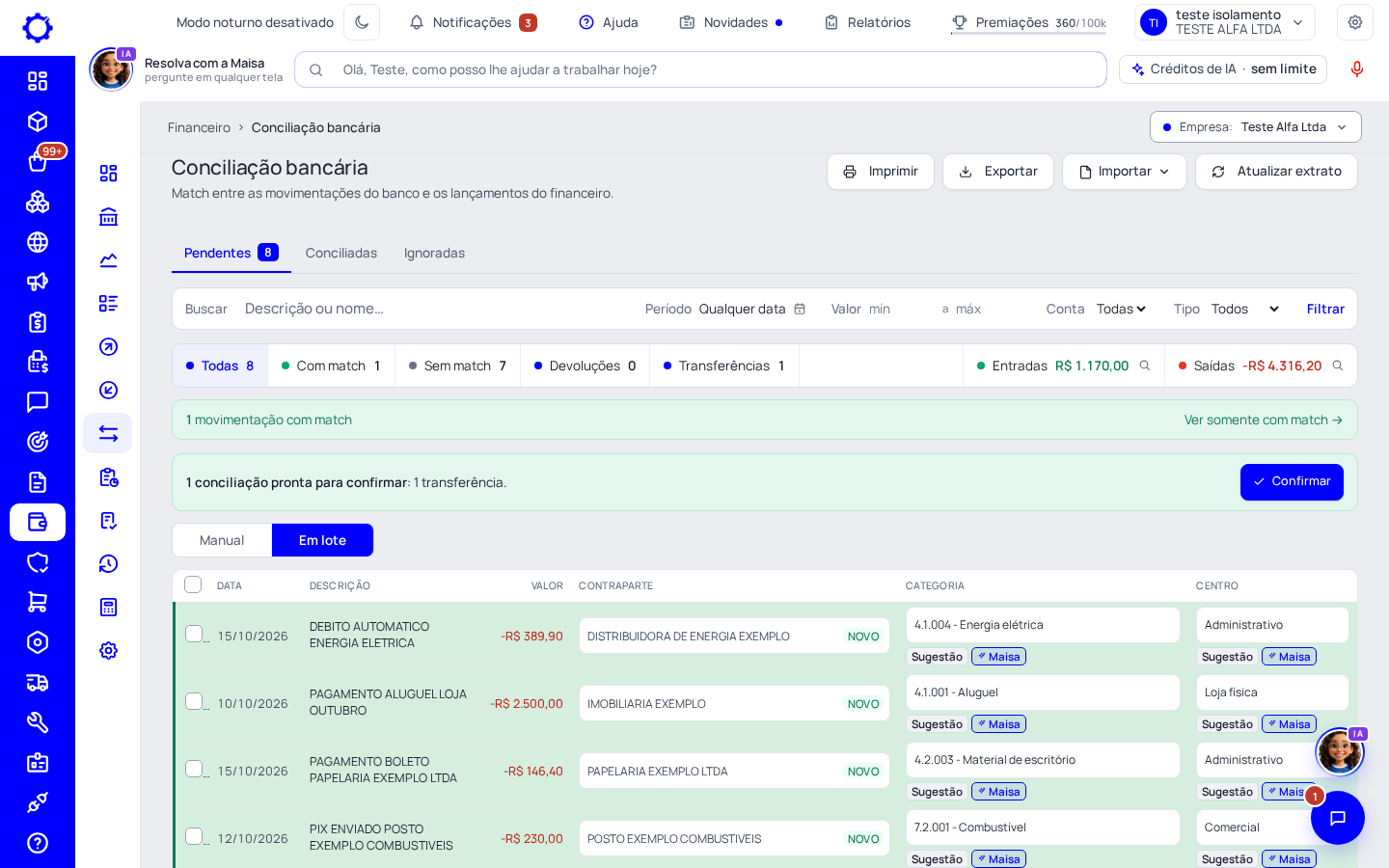Image resolution: width=1389 pixels, height=868 pixels.
Task: Check the PAPELARIA EXEMPLO LTDA boleto row checkbox
Action: pos(194,769)
